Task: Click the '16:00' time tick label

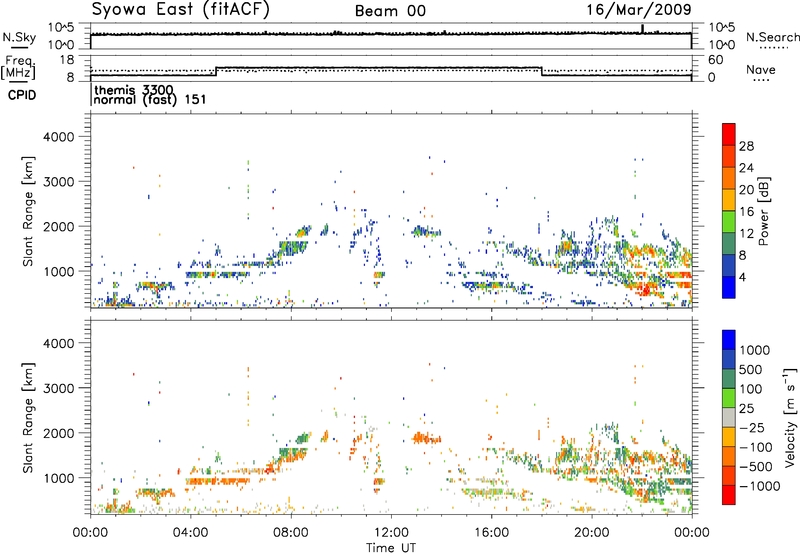Action: click(491, 533)
